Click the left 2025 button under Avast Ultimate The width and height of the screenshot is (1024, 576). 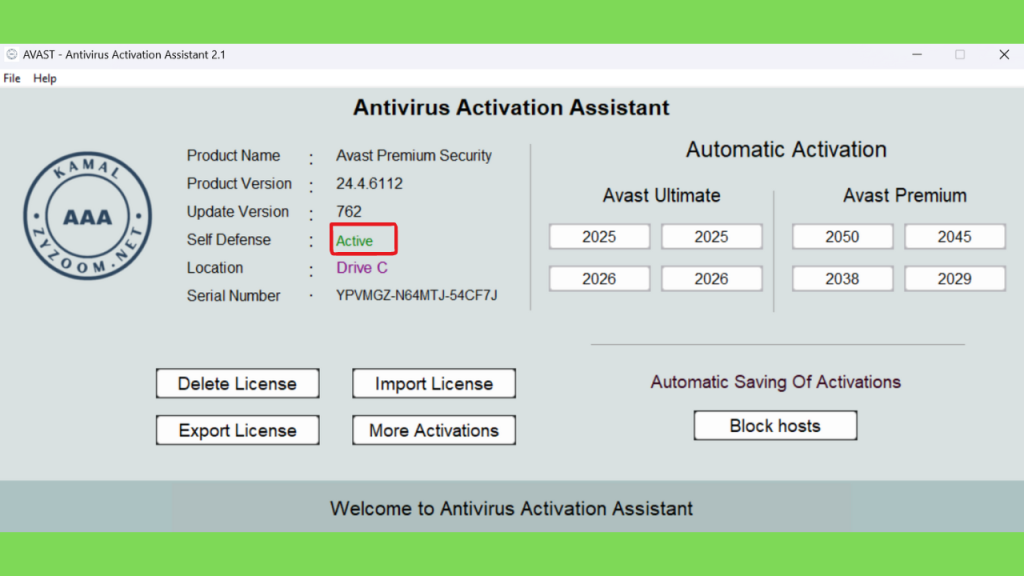click(x=600, y=236)
